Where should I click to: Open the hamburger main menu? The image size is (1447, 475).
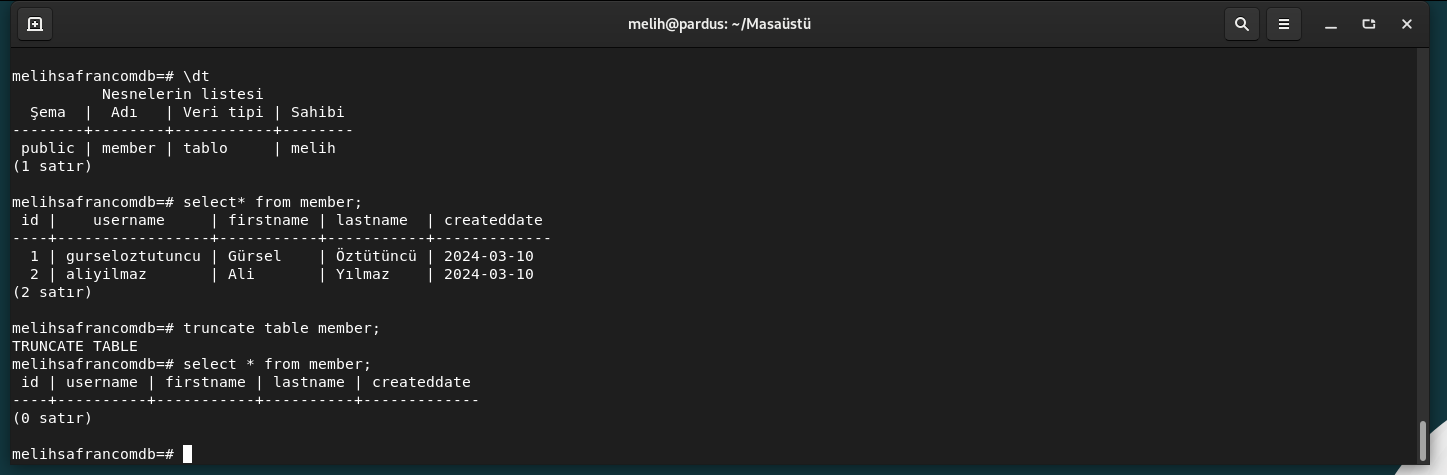tap(1284, 24)
